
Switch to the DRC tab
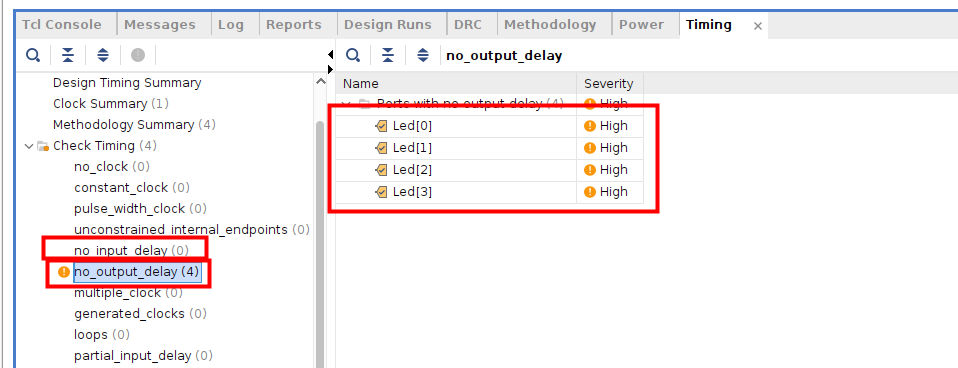coord(468,25)
